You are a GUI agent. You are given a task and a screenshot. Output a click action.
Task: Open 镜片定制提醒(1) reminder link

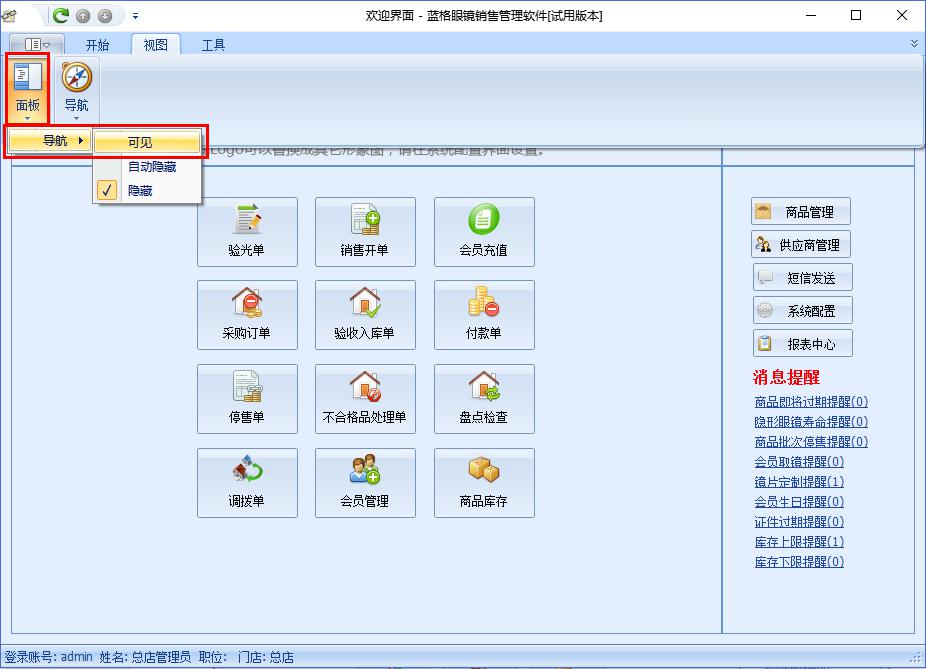799,482
